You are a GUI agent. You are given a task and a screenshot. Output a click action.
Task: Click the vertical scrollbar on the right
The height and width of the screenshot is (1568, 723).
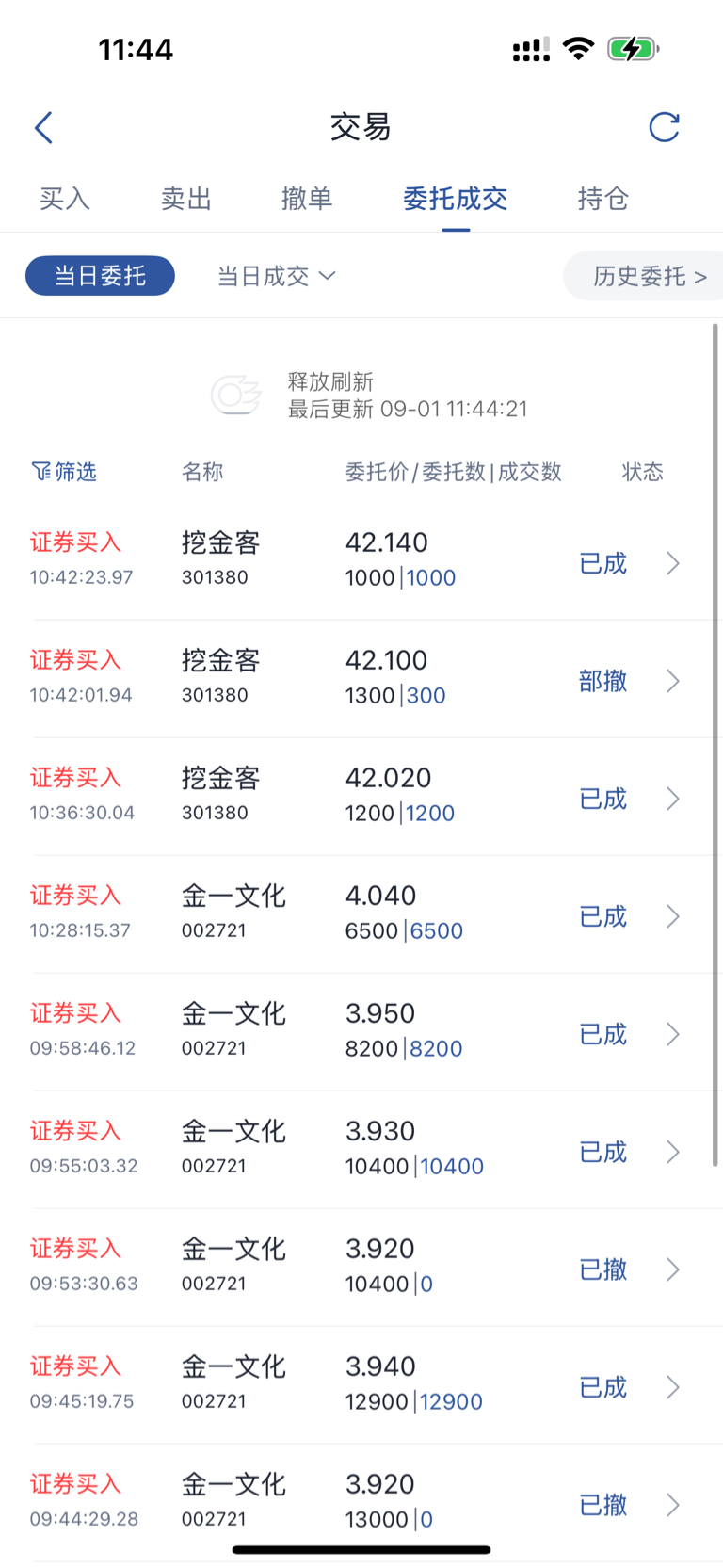(x=715, y=744)
